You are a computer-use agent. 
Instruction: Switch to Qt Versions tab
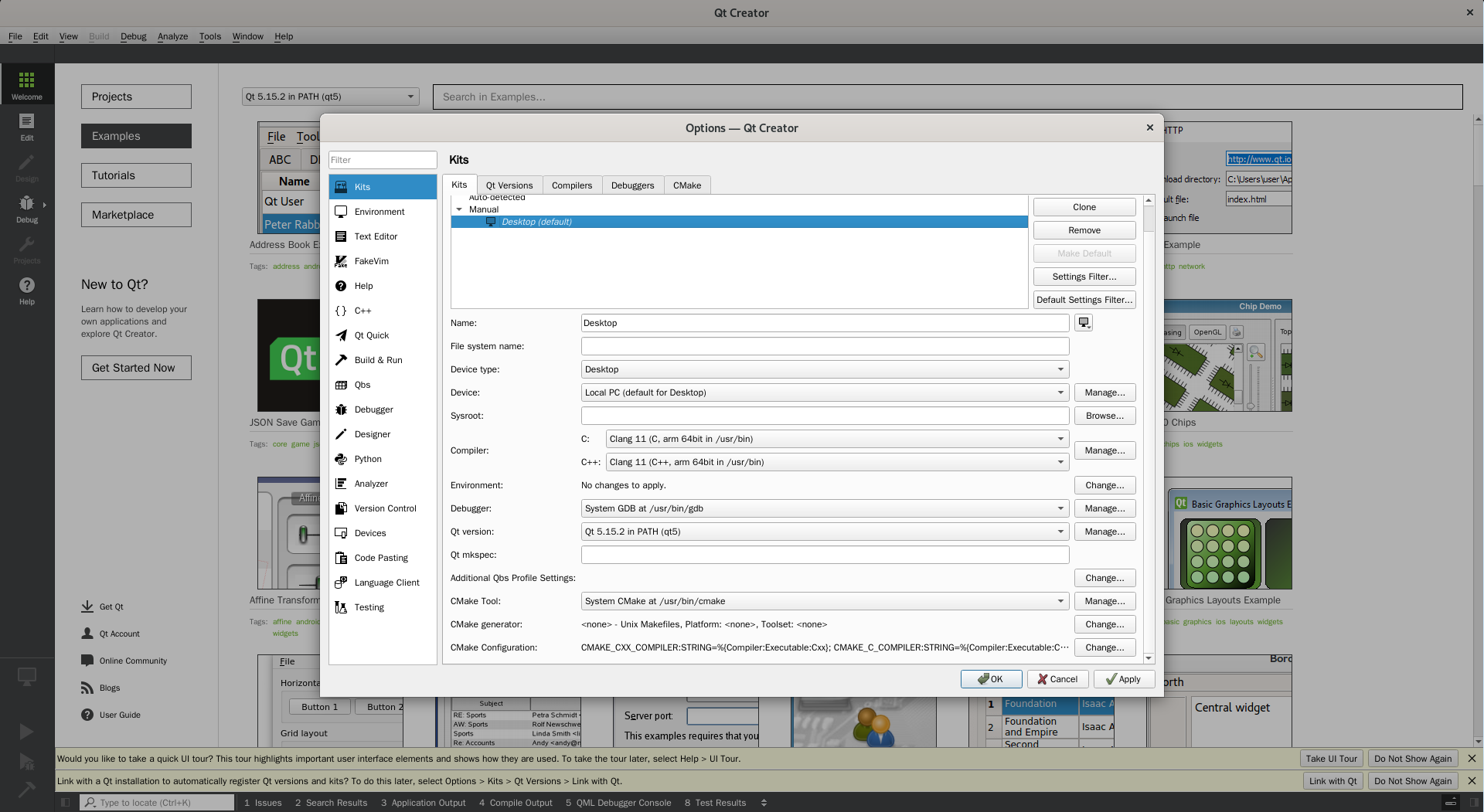tap(509, 185)
